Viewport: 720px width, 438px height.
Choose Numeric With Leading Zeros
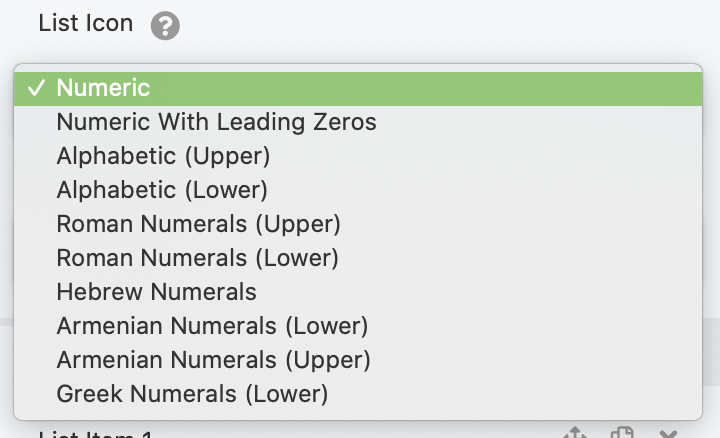(216, 122)
